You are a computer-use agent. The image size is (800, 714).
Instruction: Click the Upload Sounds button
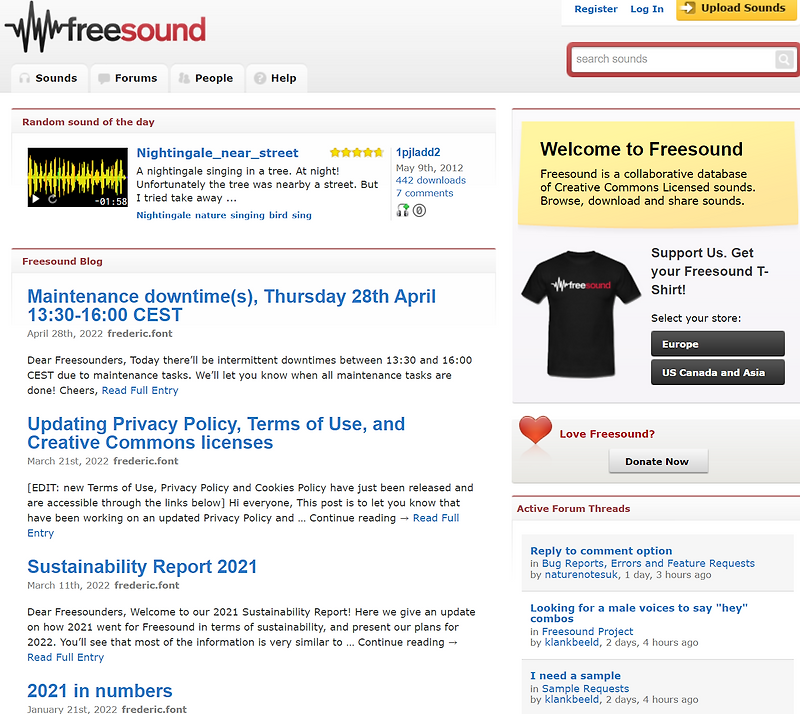[736, 9]
